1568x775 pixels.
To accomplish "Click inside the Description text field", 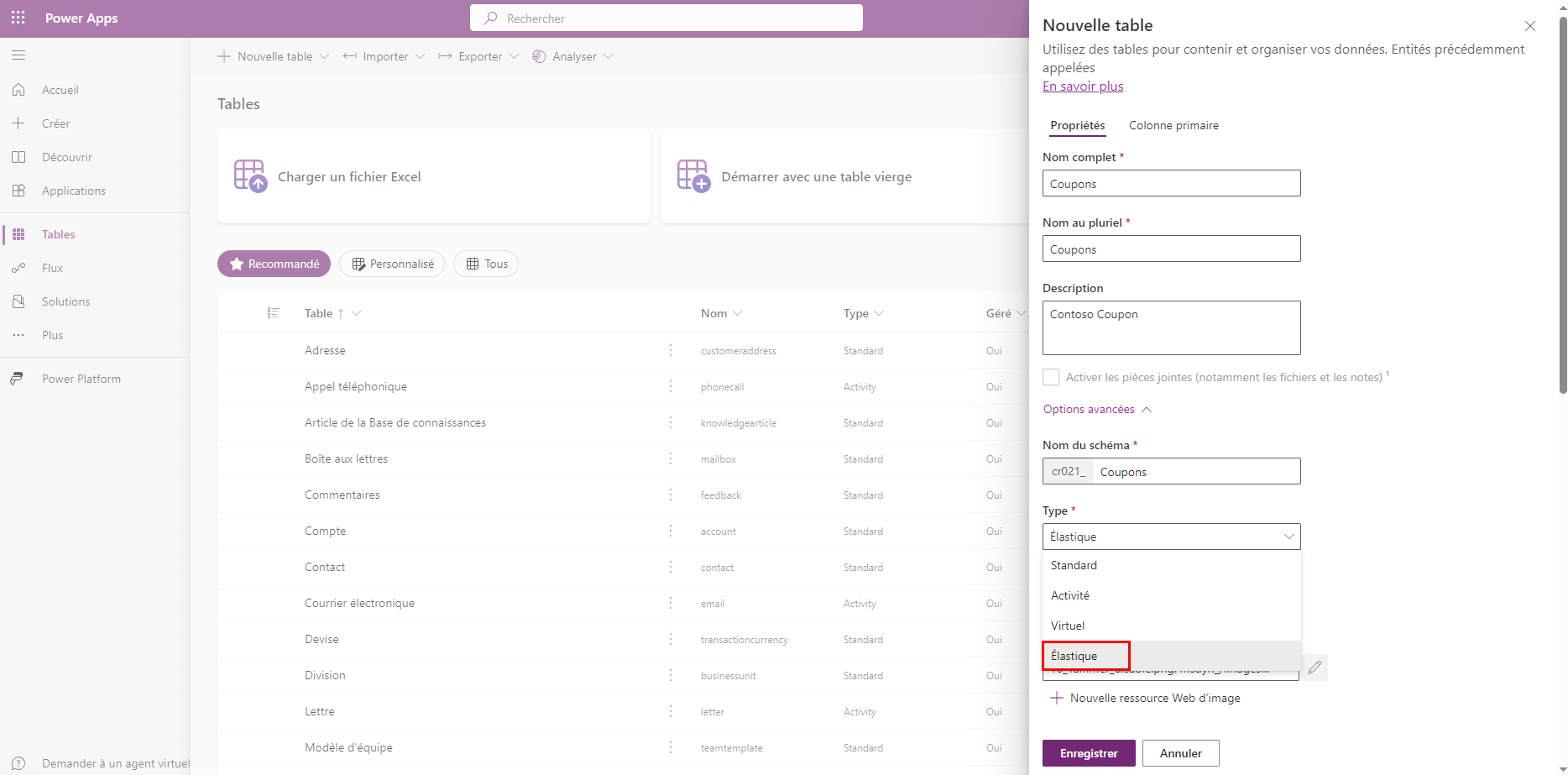I will pyautogui.click(x=1170, y=327).
